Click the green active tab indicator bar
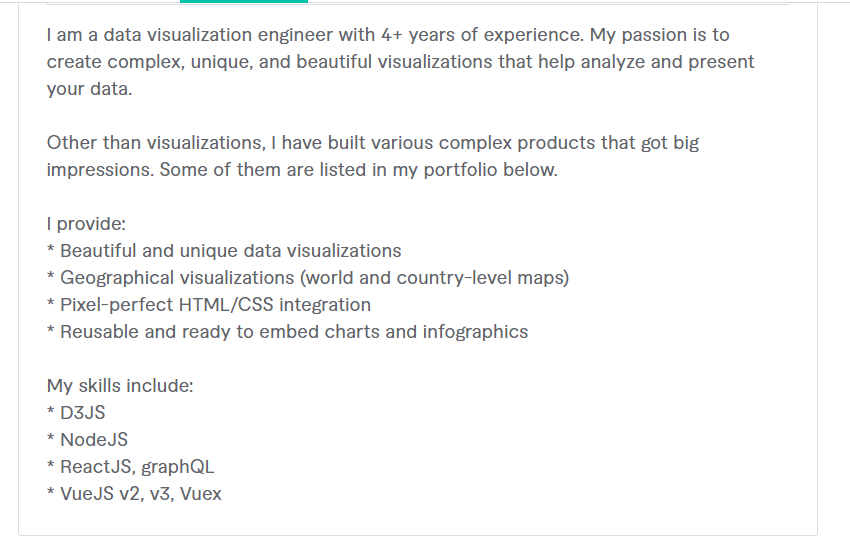The width and height of the screenshot is (850, 553). 243,2
